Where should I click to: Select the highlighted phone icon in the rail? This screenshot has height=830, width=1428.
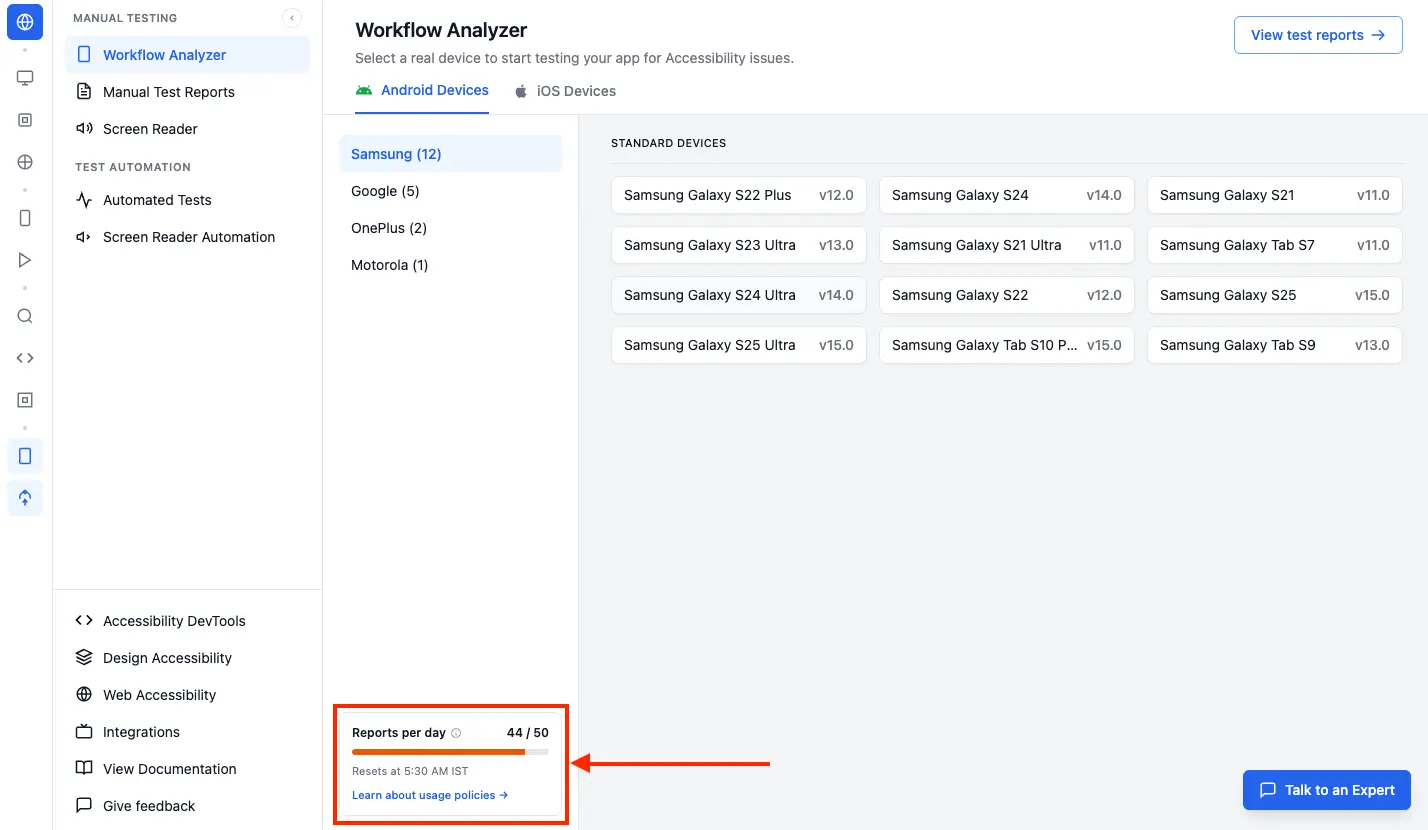tap(25, 456)
